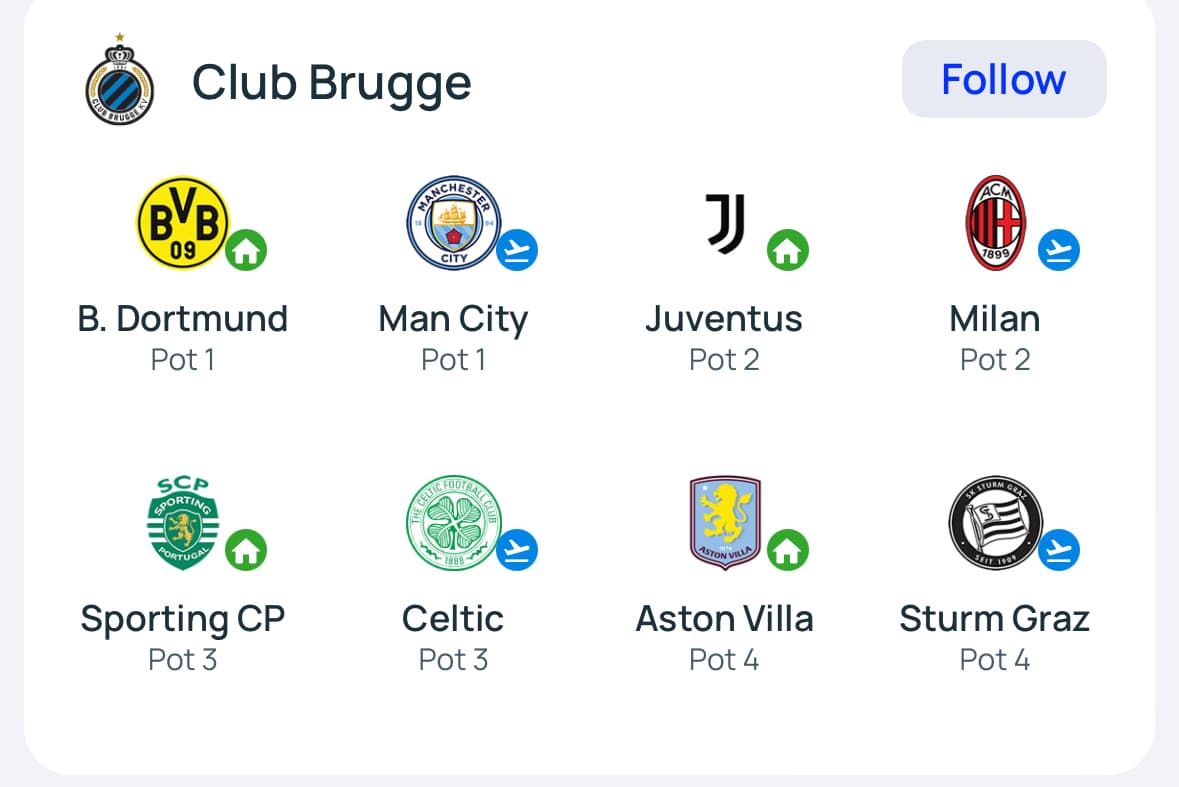Click the away plane badge beside Man City
The image size is (1179, 787).
(517, 250)
